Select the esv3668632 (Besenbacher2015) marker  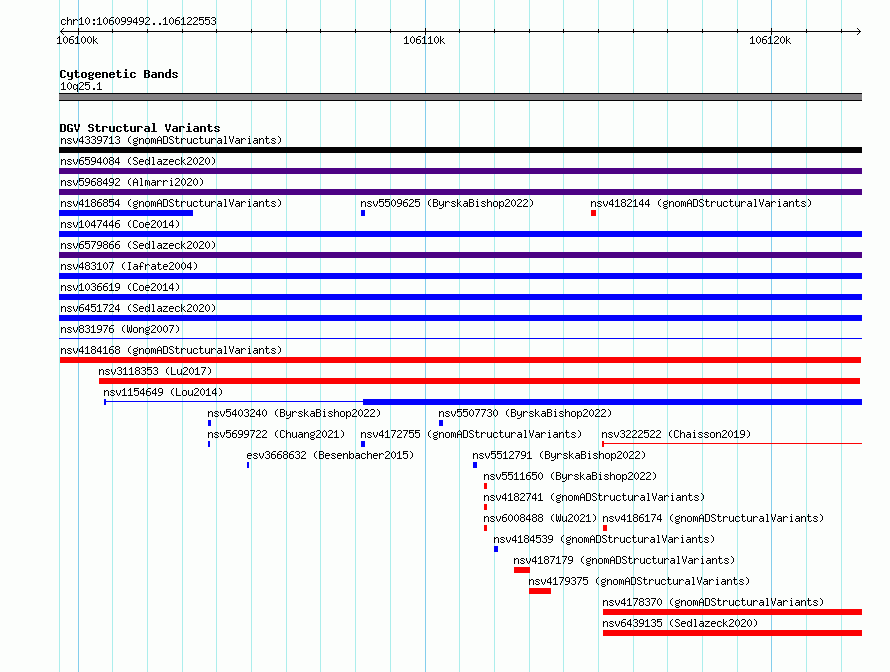coord(248,465)
